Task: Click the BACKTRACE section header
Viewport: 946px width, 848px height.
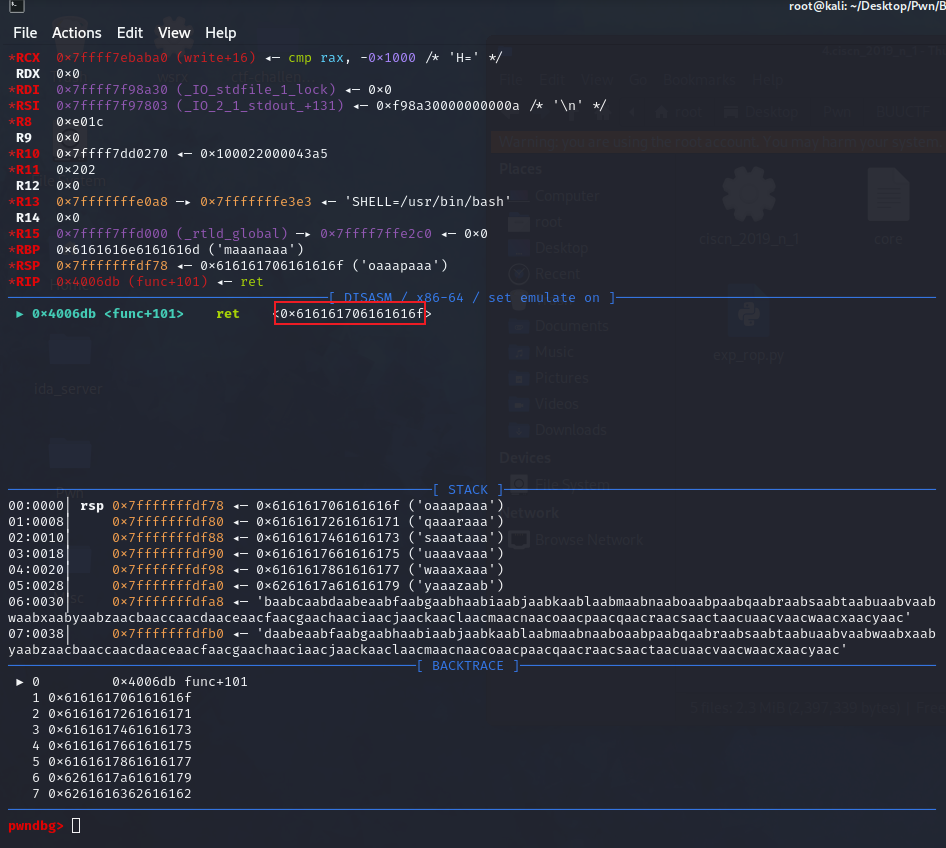Action: [x=468, y=665]
